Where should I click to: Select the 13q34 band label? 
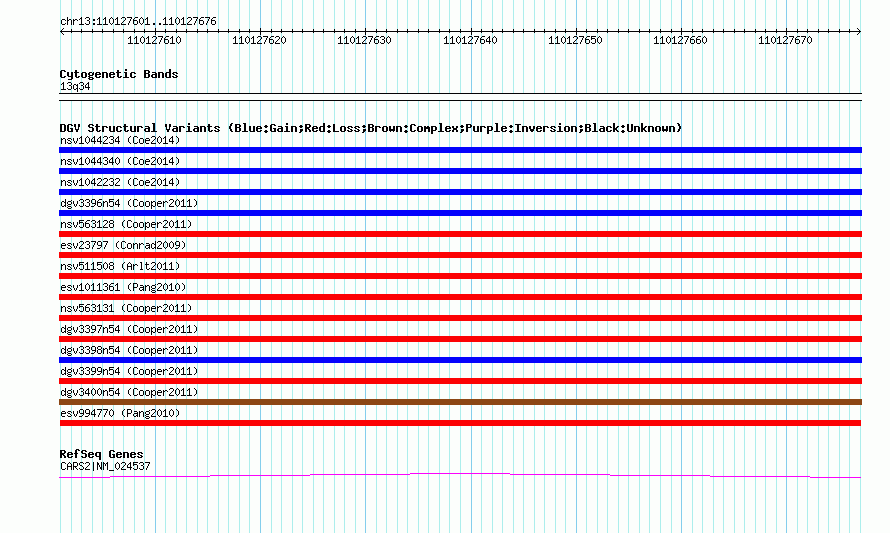tap(75, 86)
